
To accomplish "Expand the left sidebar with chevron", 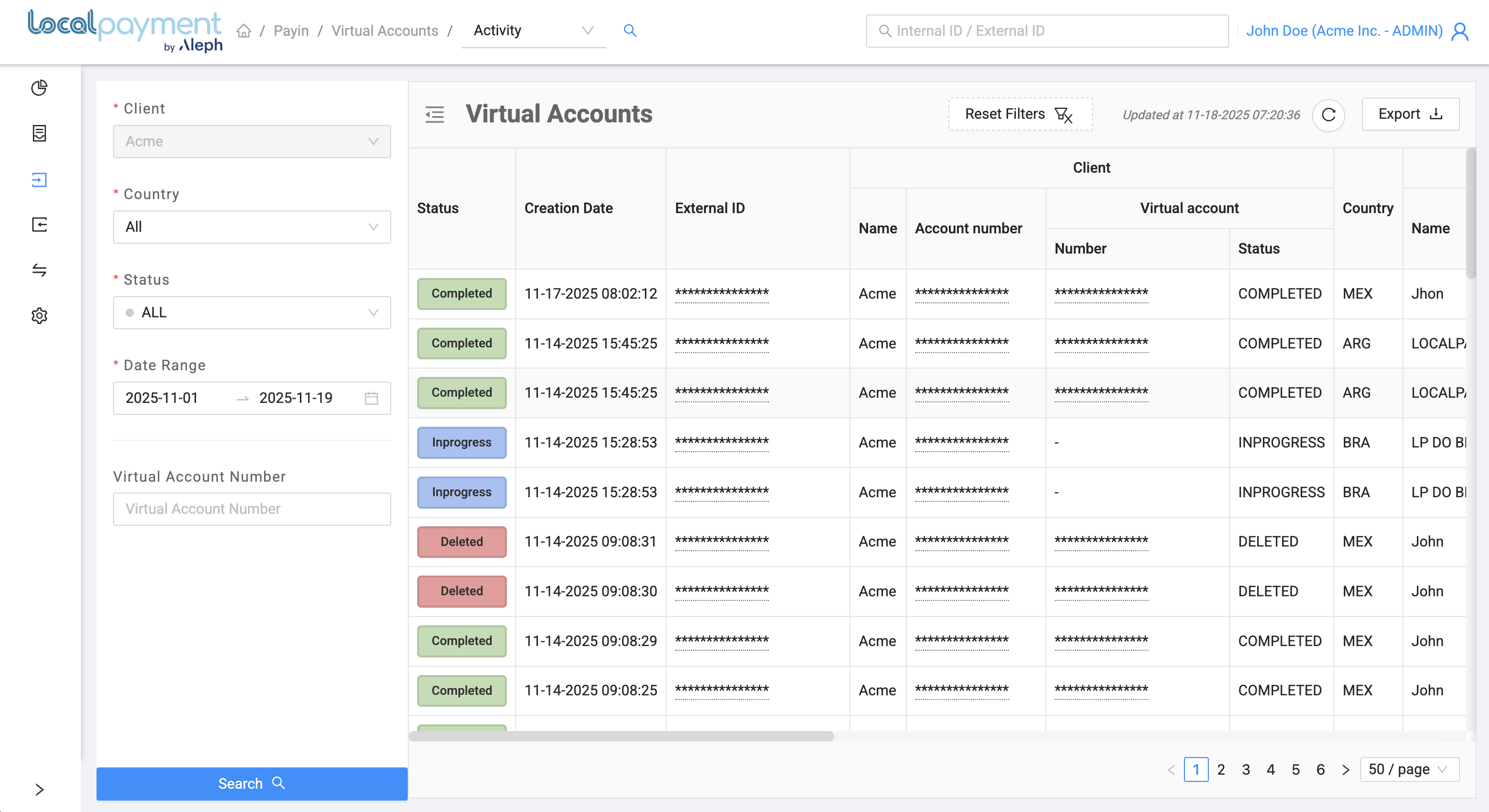I will 39,790.
